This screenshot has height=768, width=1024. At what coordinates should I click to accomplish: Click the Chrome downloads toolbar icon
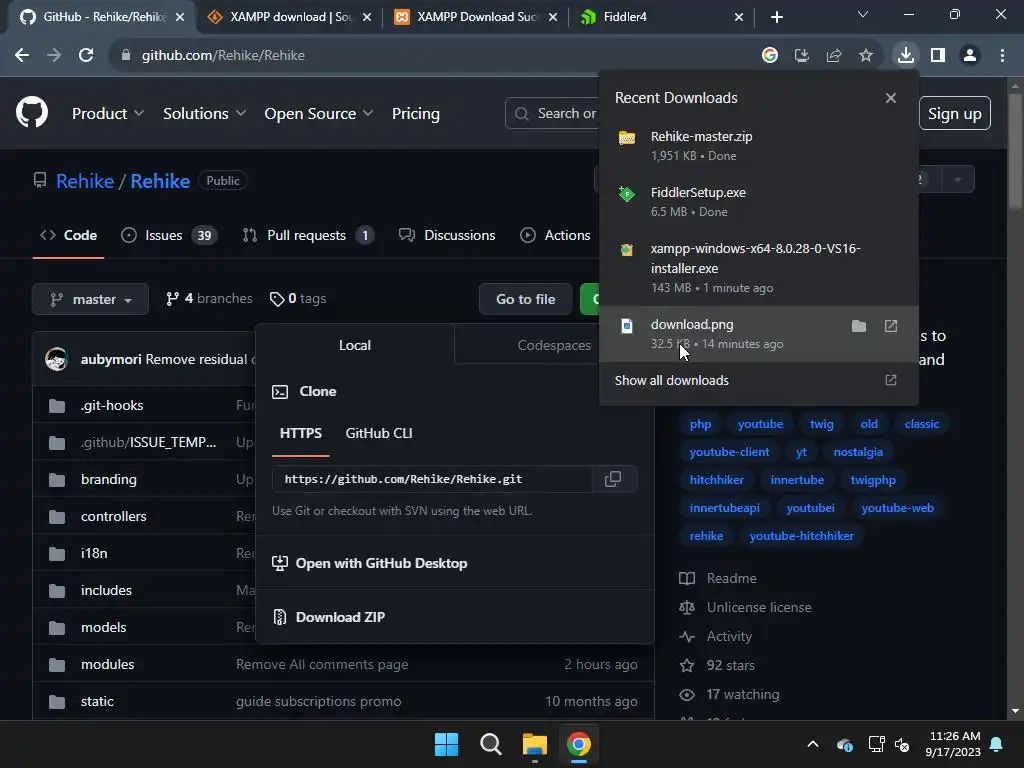coord(905,56)
